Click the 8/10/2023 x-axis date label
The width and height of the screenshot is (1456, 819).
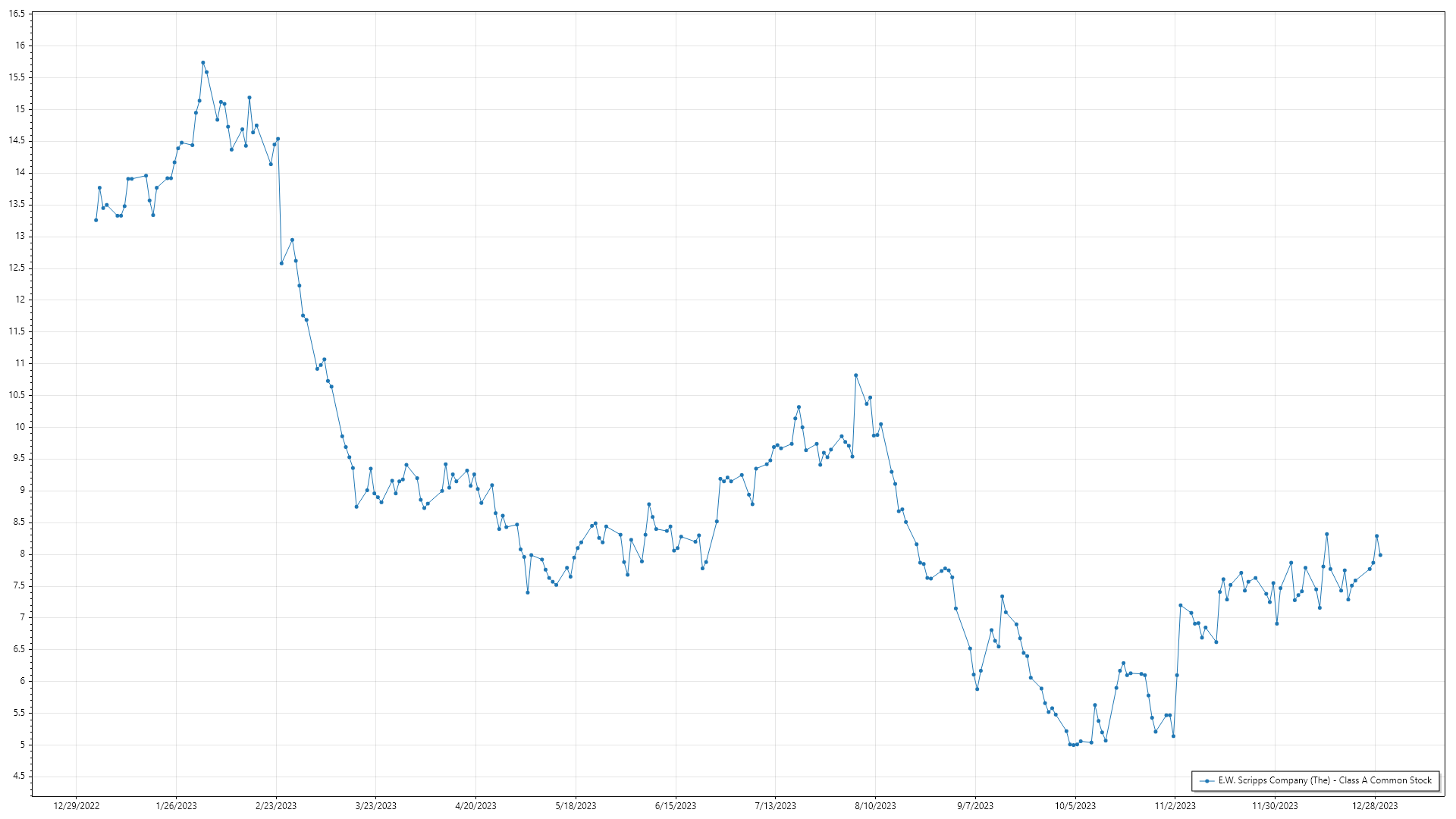tap(875, 806)
